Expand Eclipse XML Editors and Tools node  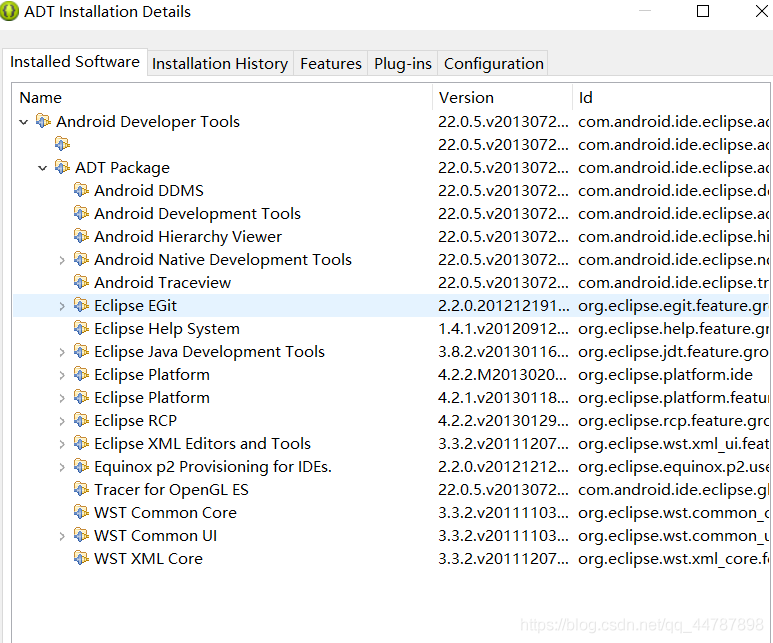point(62,444)
